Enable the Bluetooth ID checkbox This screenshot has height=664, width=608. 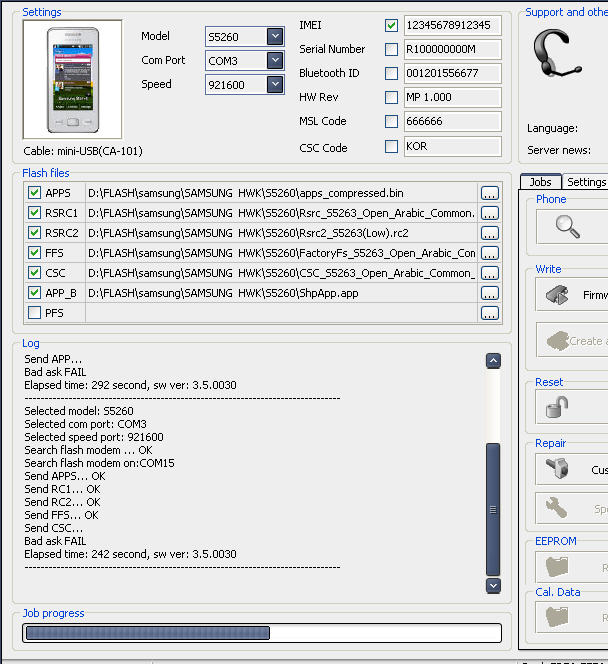pos(391,73)
